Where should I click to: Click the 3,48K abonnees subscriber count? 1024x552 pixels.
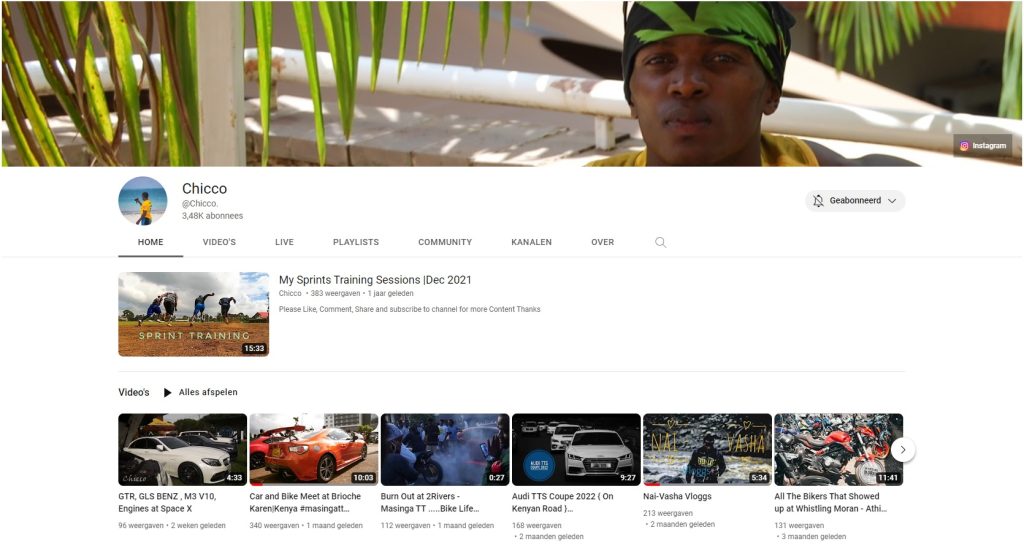click(212, 216)
